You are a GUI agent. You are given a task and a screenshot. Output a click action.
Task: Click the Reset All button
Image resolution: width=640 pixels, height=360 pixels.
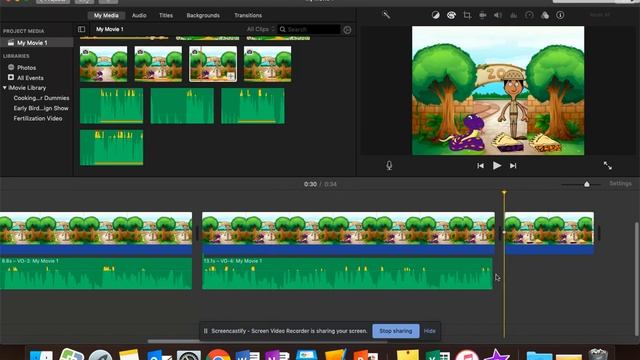tap(600, 15)
